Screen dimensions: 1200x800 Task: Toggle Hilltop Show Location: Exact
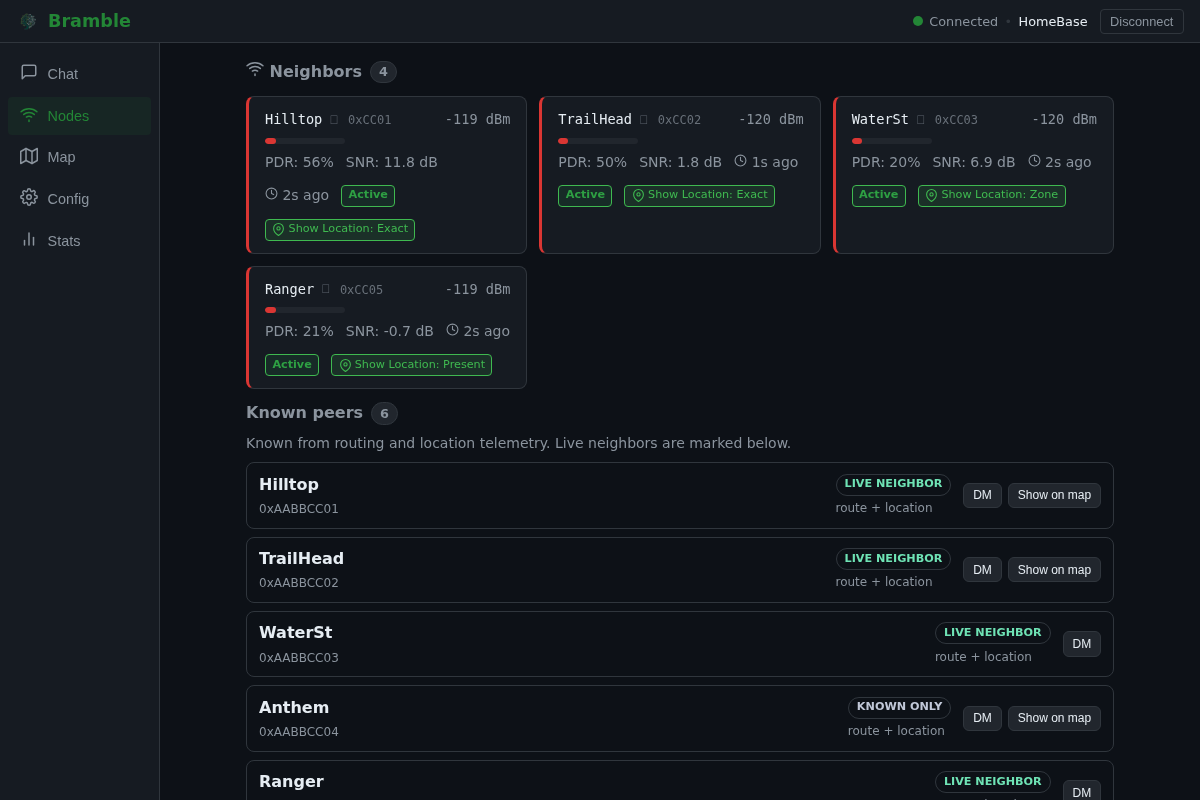coord(340,230)
